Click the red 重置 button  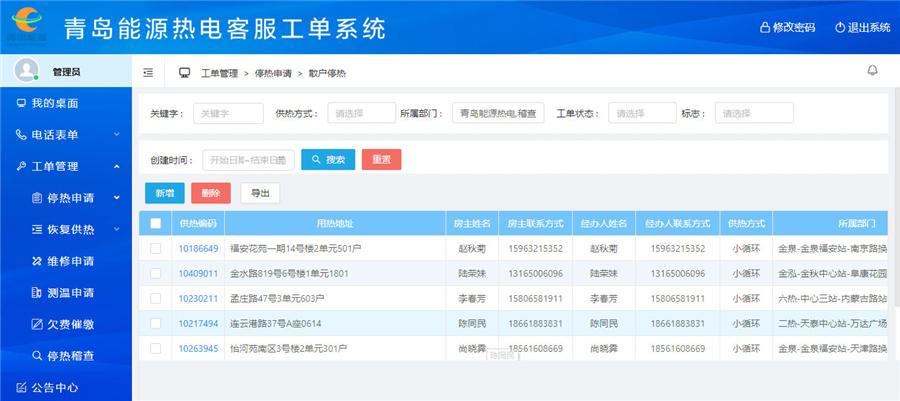pos(381,160)
